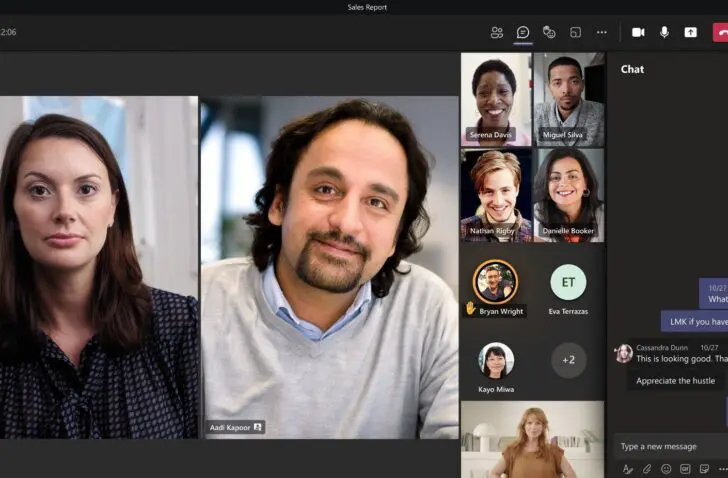Viewport: 728px width, 478px height.
Task: Click Cassandra Dunn's chat avatar
Action: coord(624,353)
